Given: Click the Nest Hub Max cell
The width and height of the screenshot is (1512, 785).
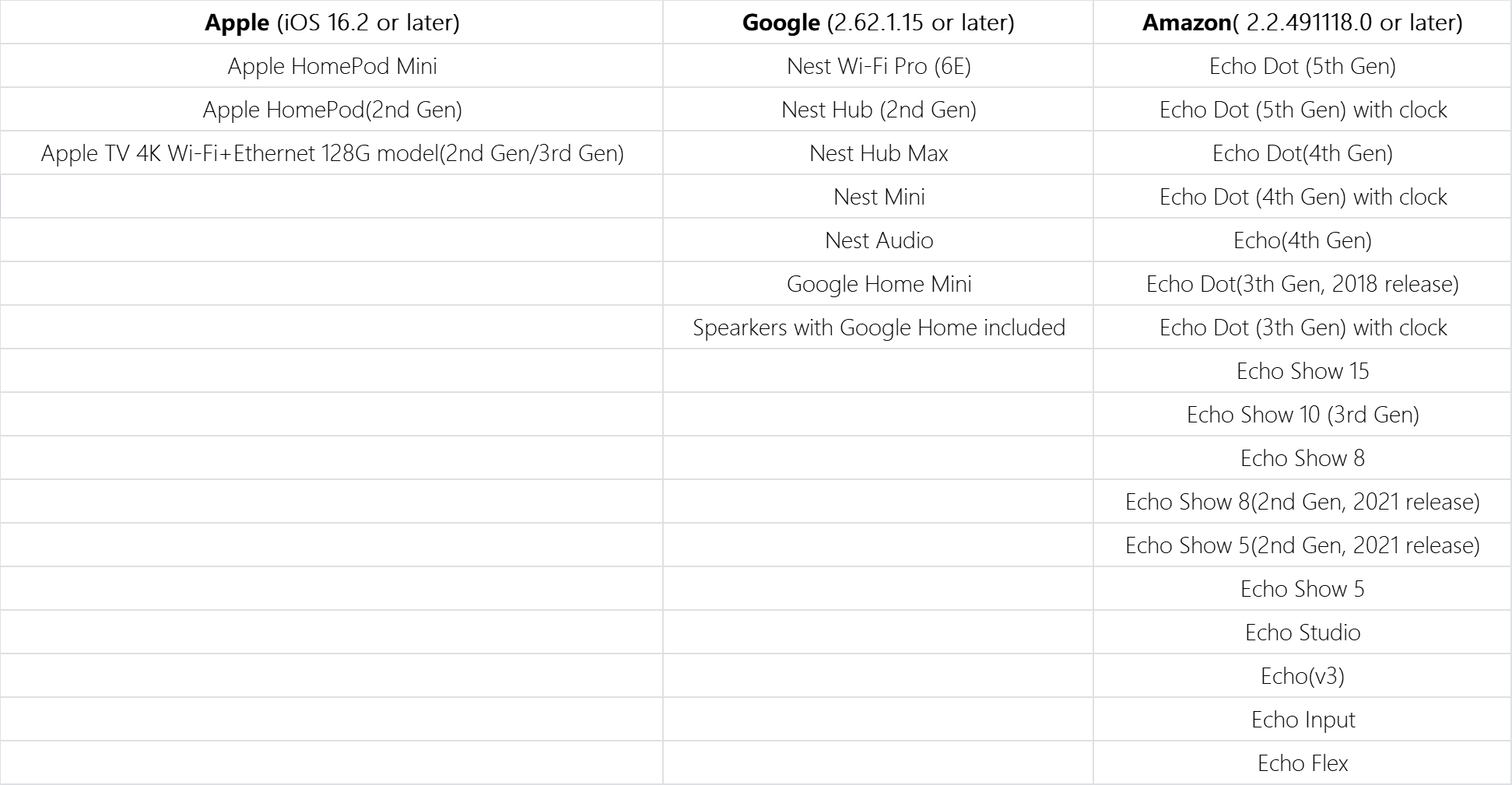Looking at the screenshot, I should coord(879,153).
